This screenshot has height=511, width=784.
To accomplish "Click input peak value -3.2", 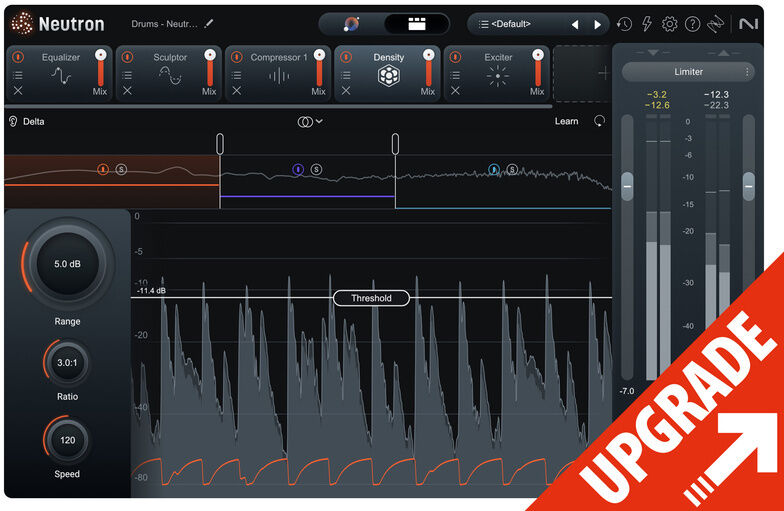I will tap(656, 94).
